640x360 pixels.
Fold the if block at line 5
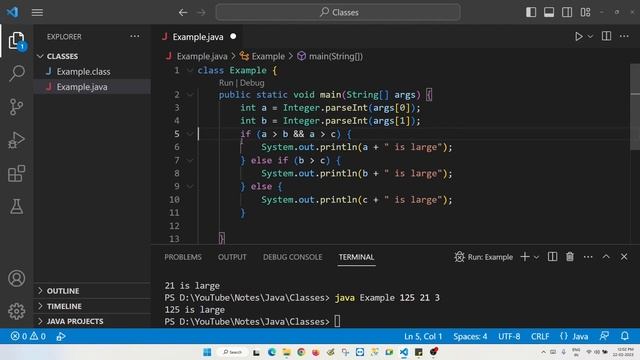pyautogui.click(x=190, y=134)
